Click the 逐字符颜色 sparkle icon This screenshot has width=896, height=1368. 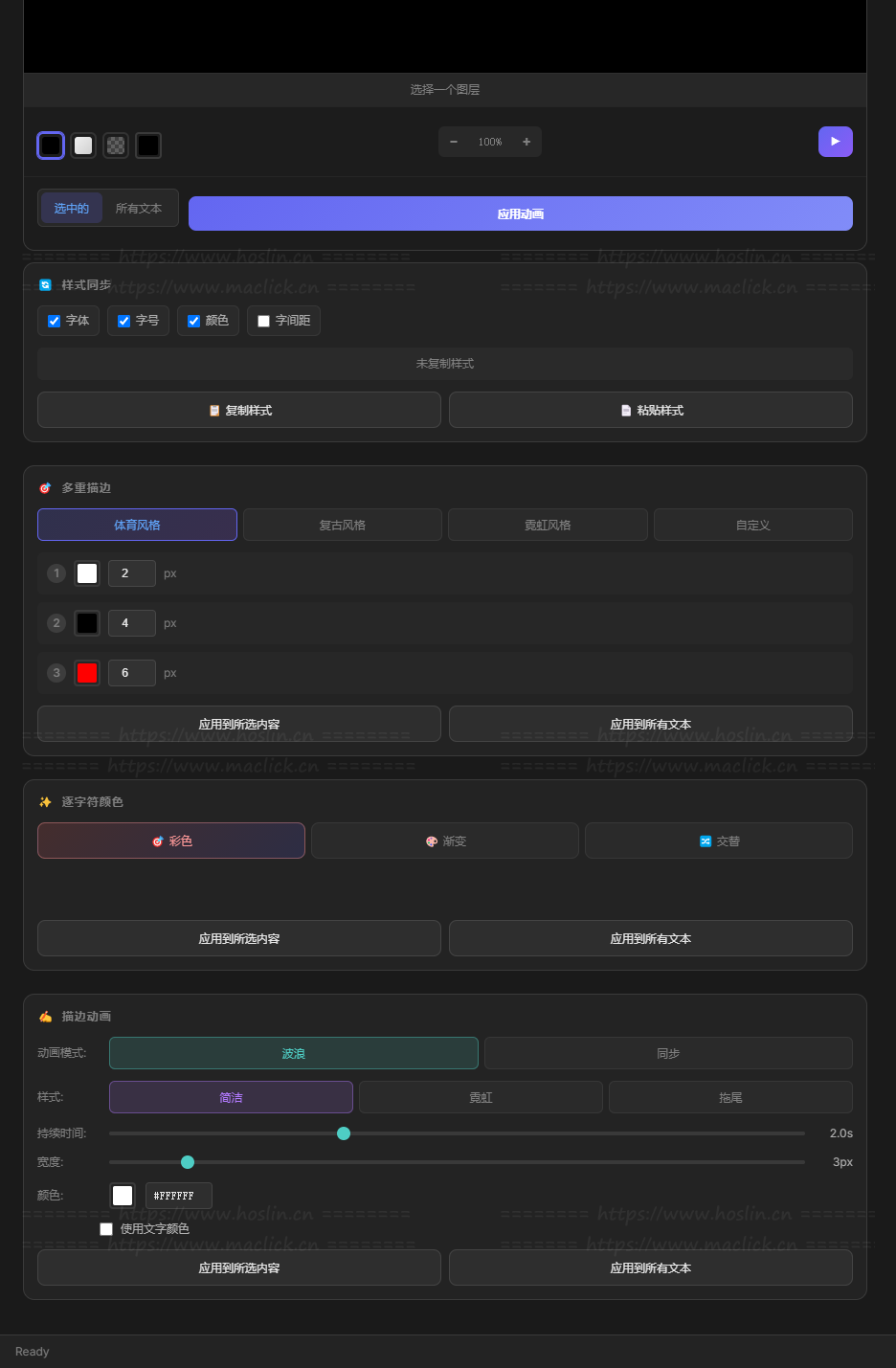tap(45, 802)
